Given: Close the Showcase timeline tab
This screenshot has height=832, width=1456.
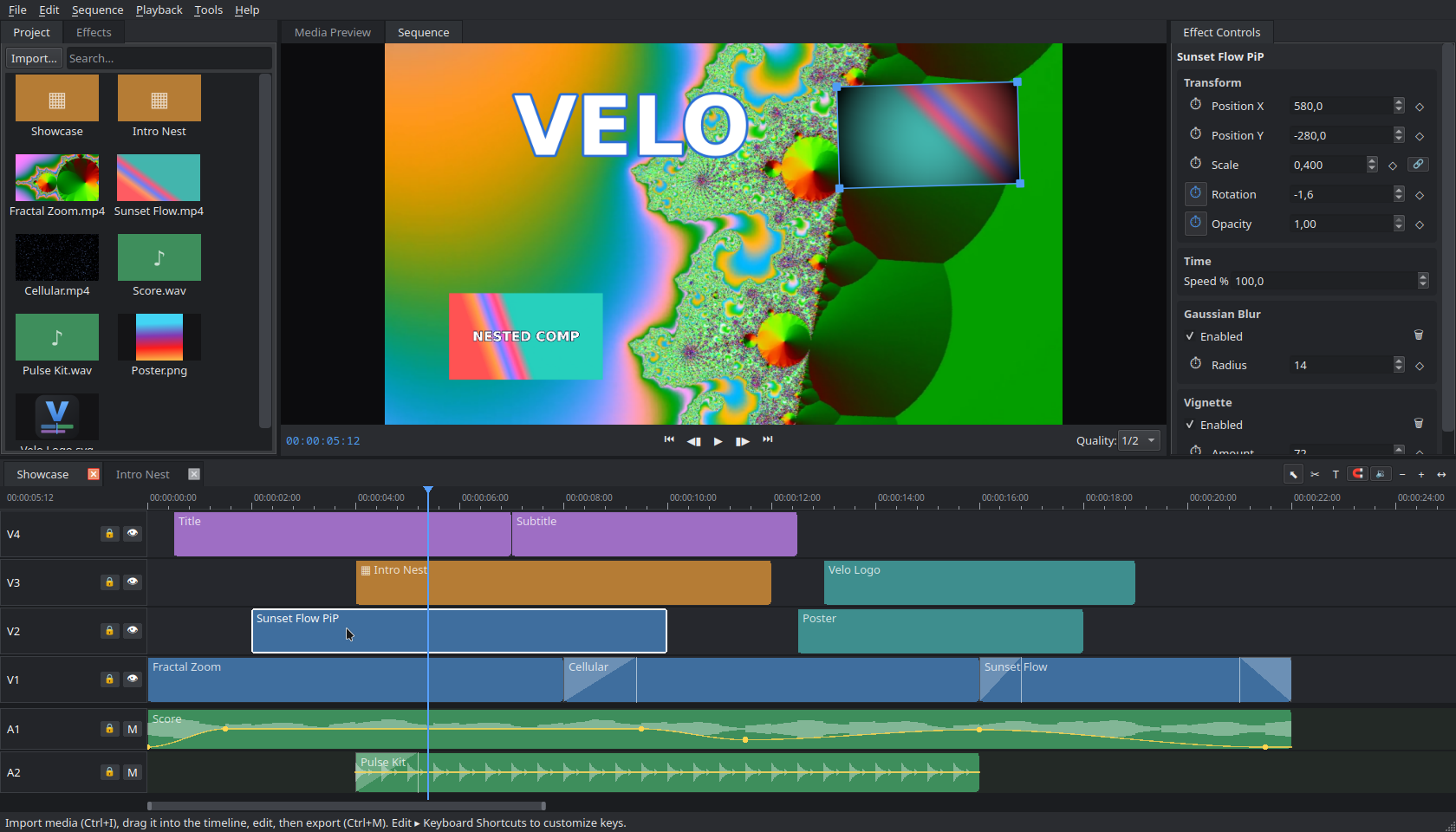Looking at the screenshot, I should point(94,474).
